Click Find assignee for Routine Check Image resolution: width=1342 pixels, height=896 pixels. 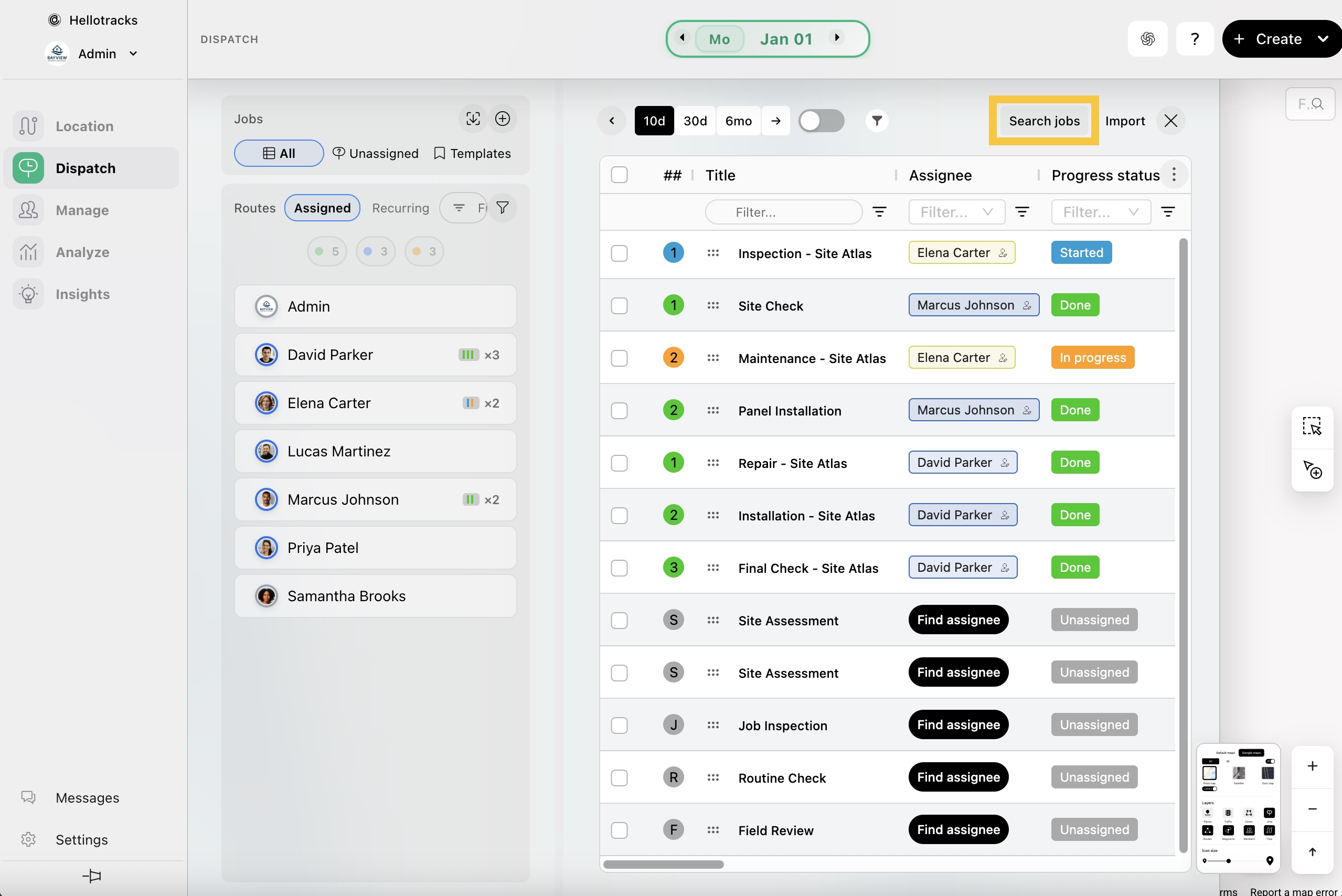[958, 777]
